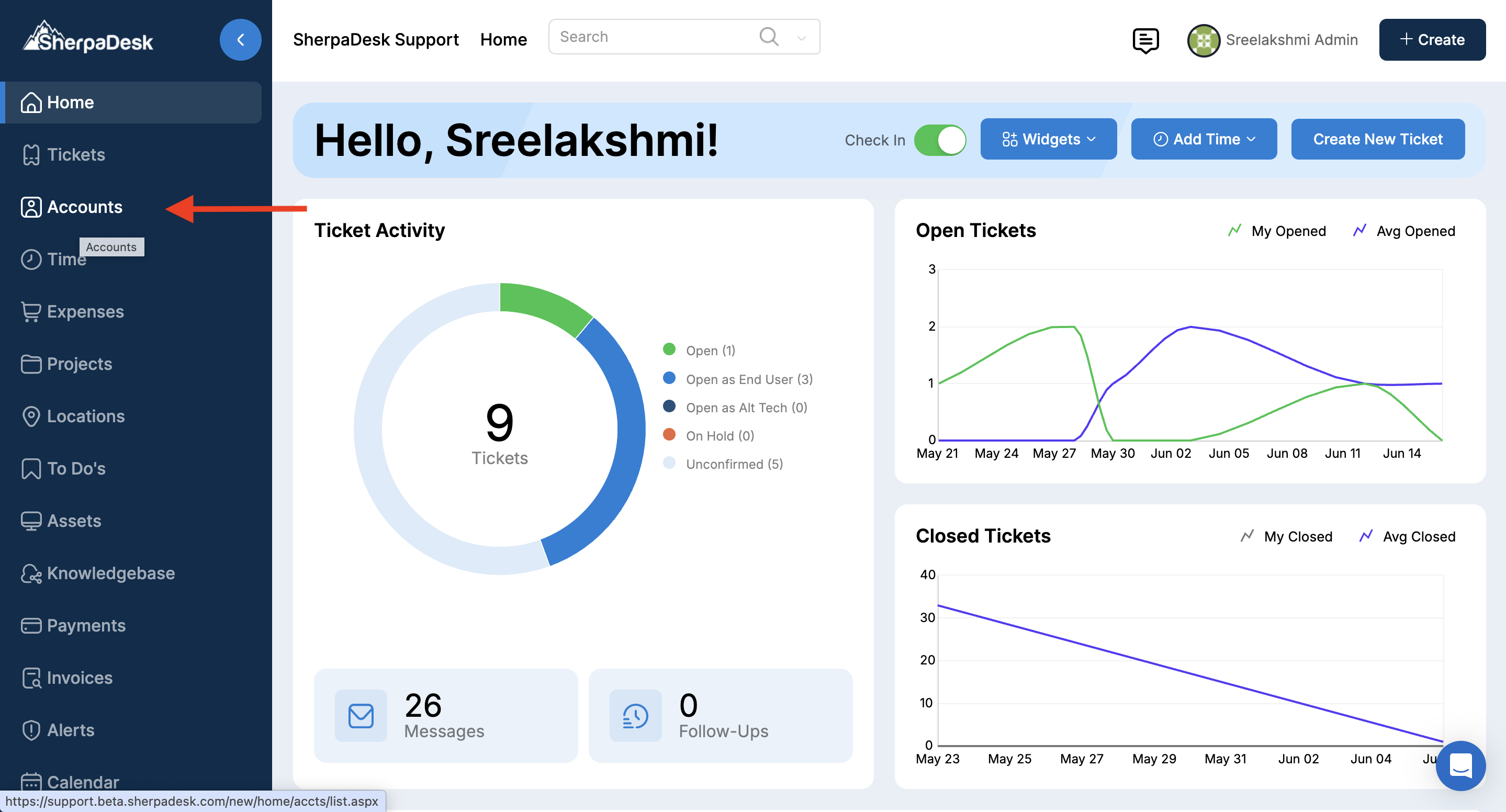Screen dimensions: 1506x812
Task: Click the Create New Ticket button
Action: click(1377, 139)
